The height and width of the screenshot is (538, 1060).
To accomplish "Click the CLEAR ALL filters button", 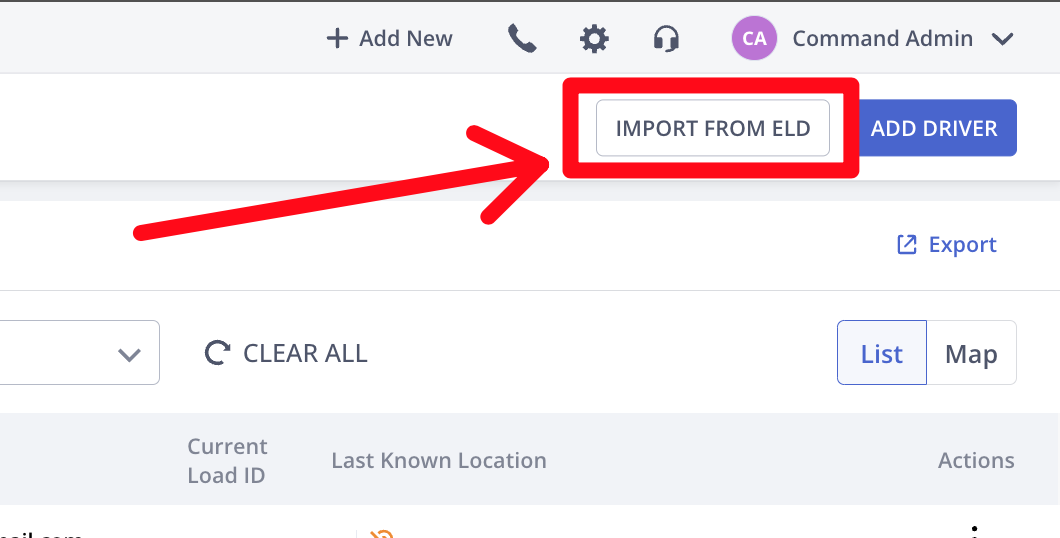I will 286,353.
